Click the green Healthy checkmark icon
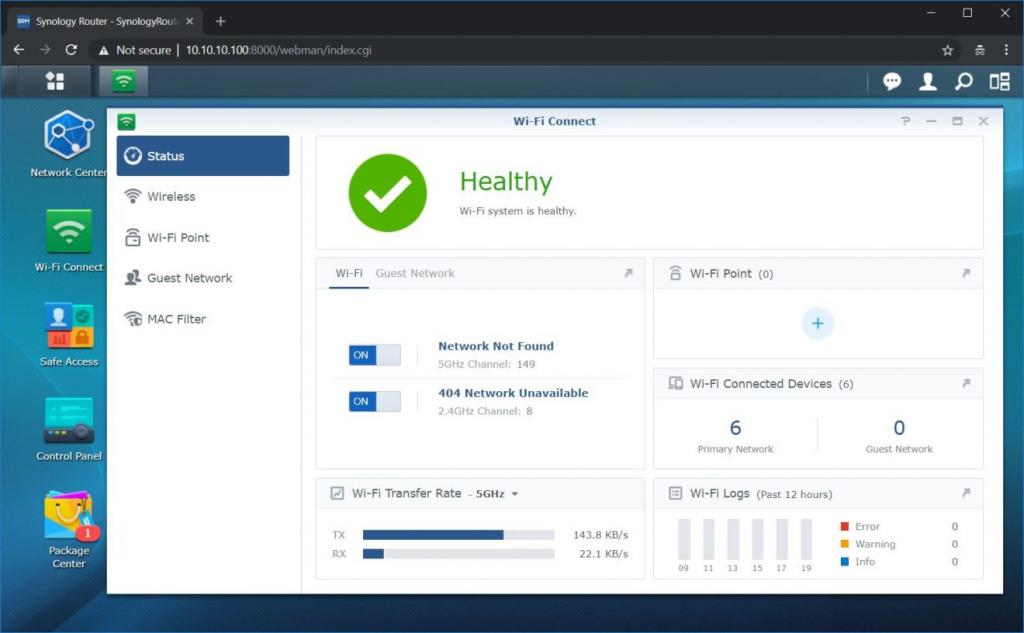This screenshot has height=633, width=1024. 388,193
